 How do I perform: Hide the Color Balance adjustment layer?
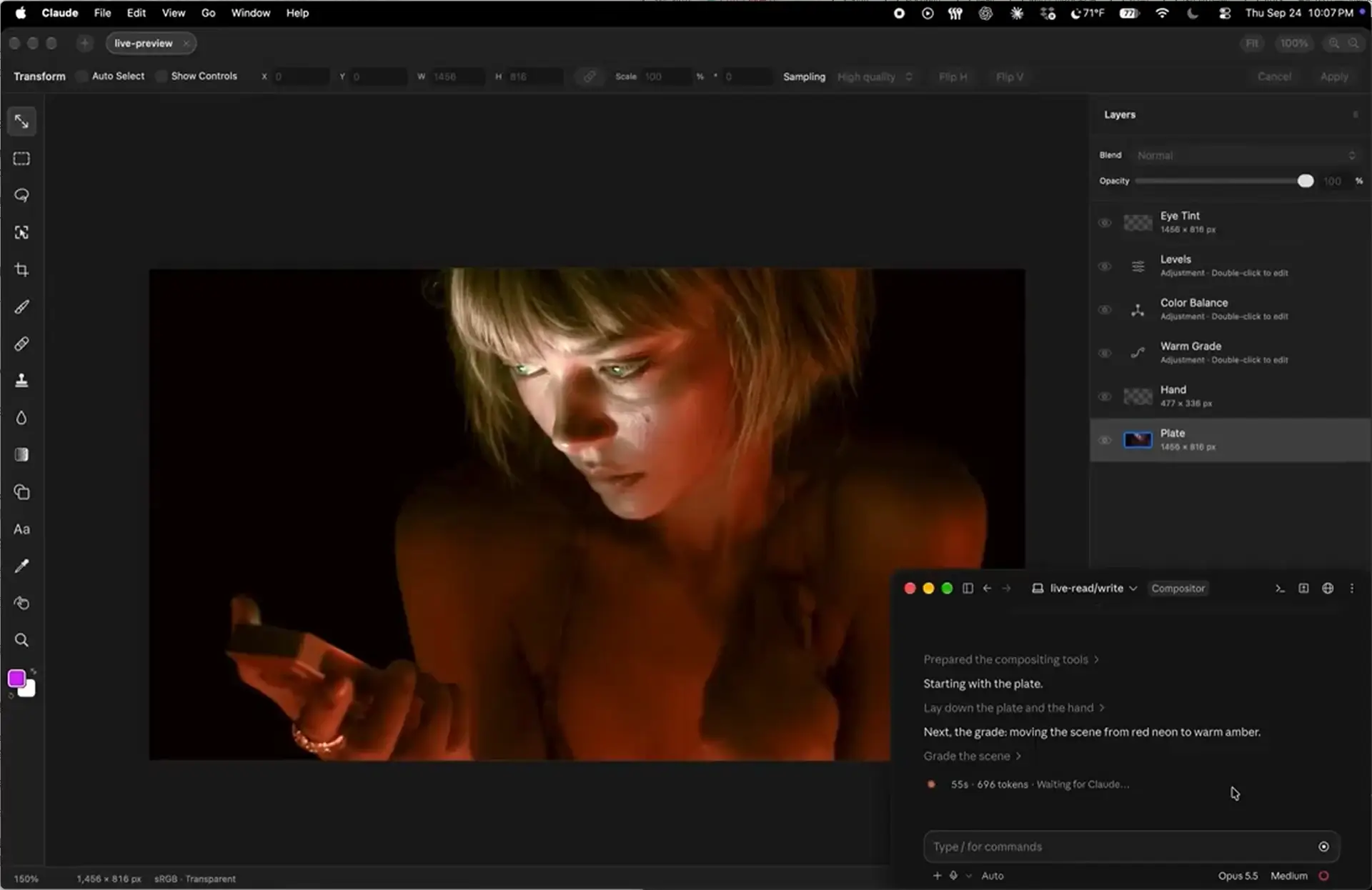coord(1105,310)
